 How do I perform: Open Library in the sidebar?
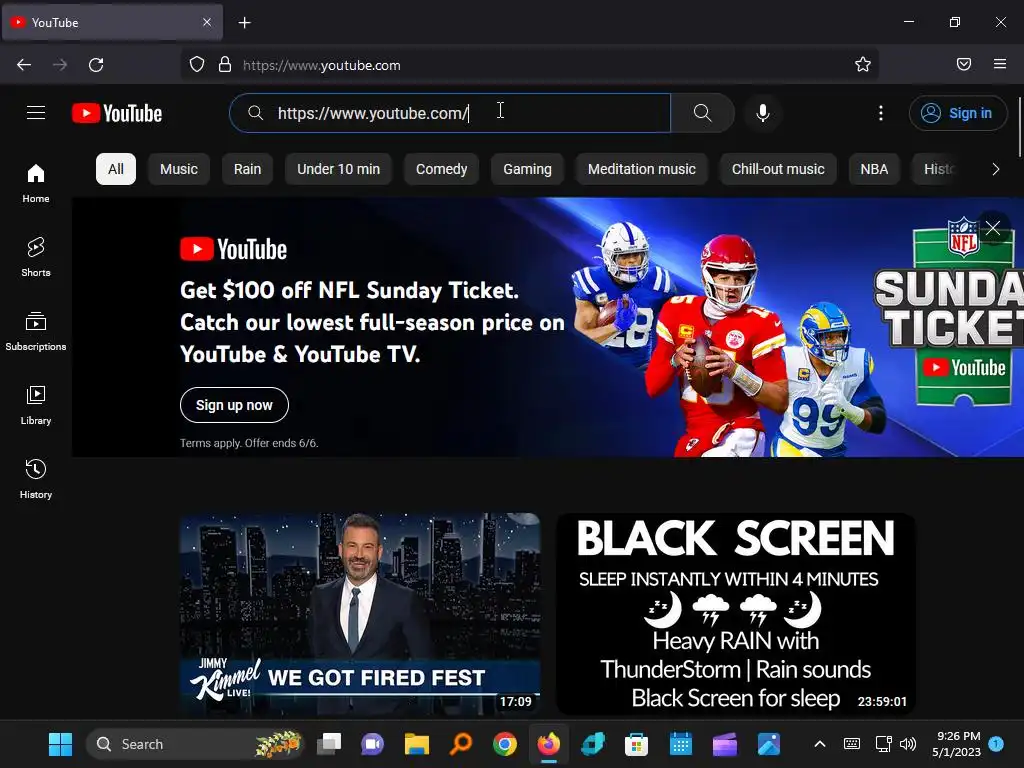click(36, 405)
